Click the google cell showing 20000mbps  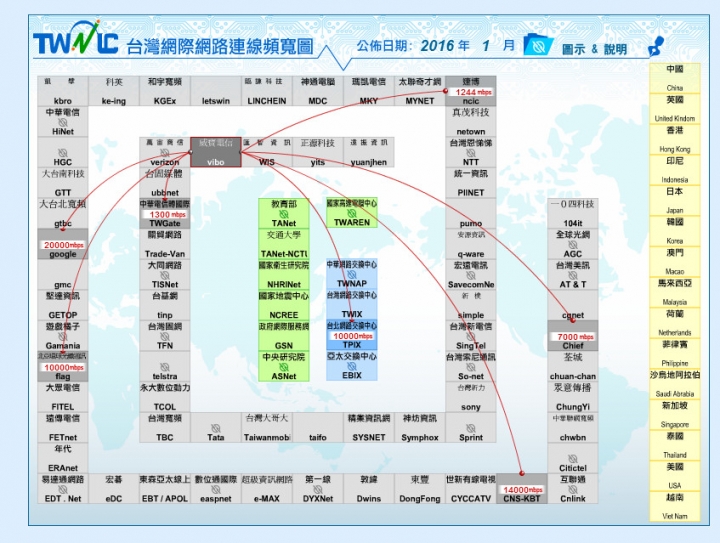pyautogui.click(x=63, y=244)
